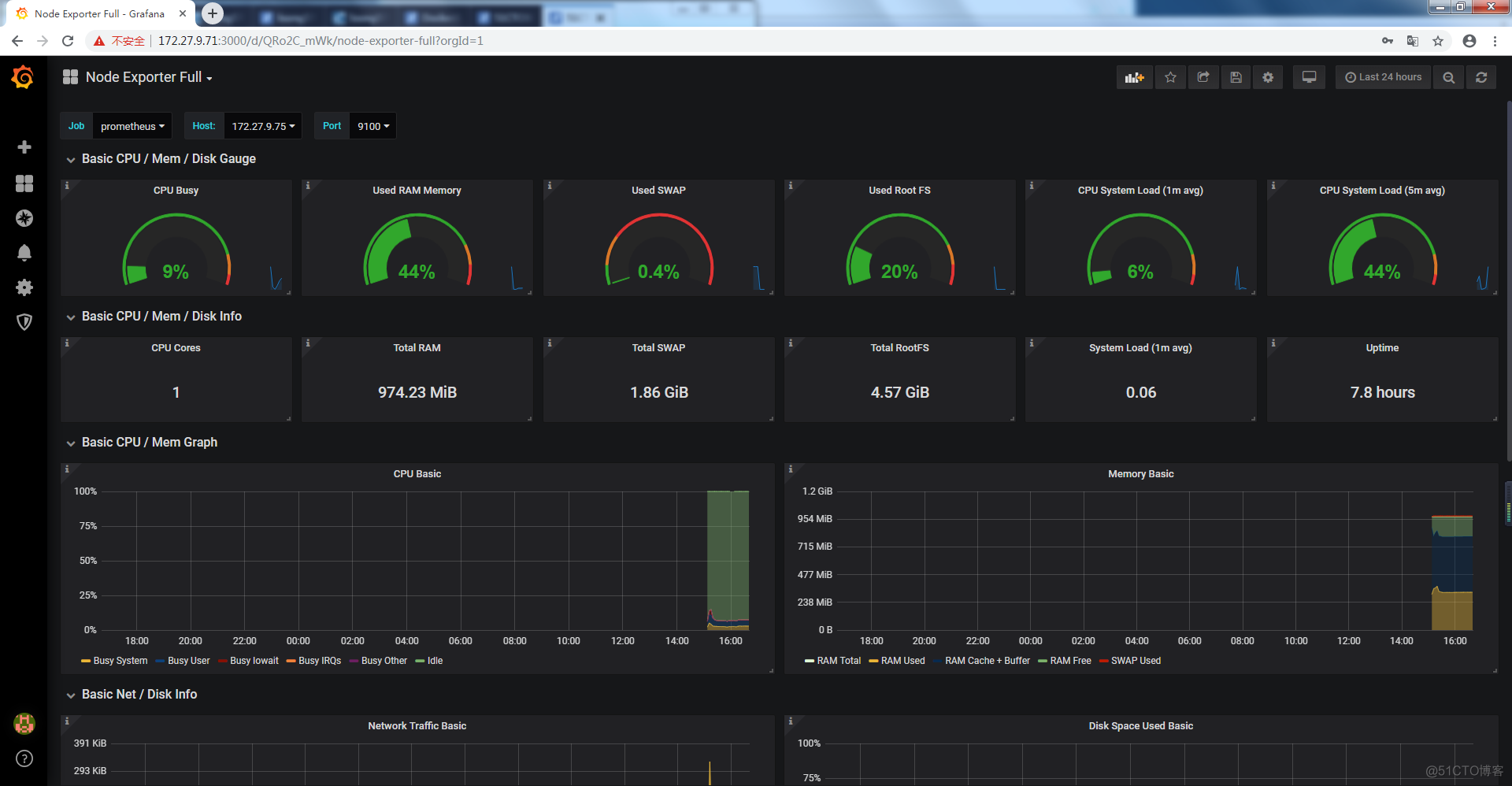Click the browser back arrow
1512x786 pixels.
click(x=17, y=41)
